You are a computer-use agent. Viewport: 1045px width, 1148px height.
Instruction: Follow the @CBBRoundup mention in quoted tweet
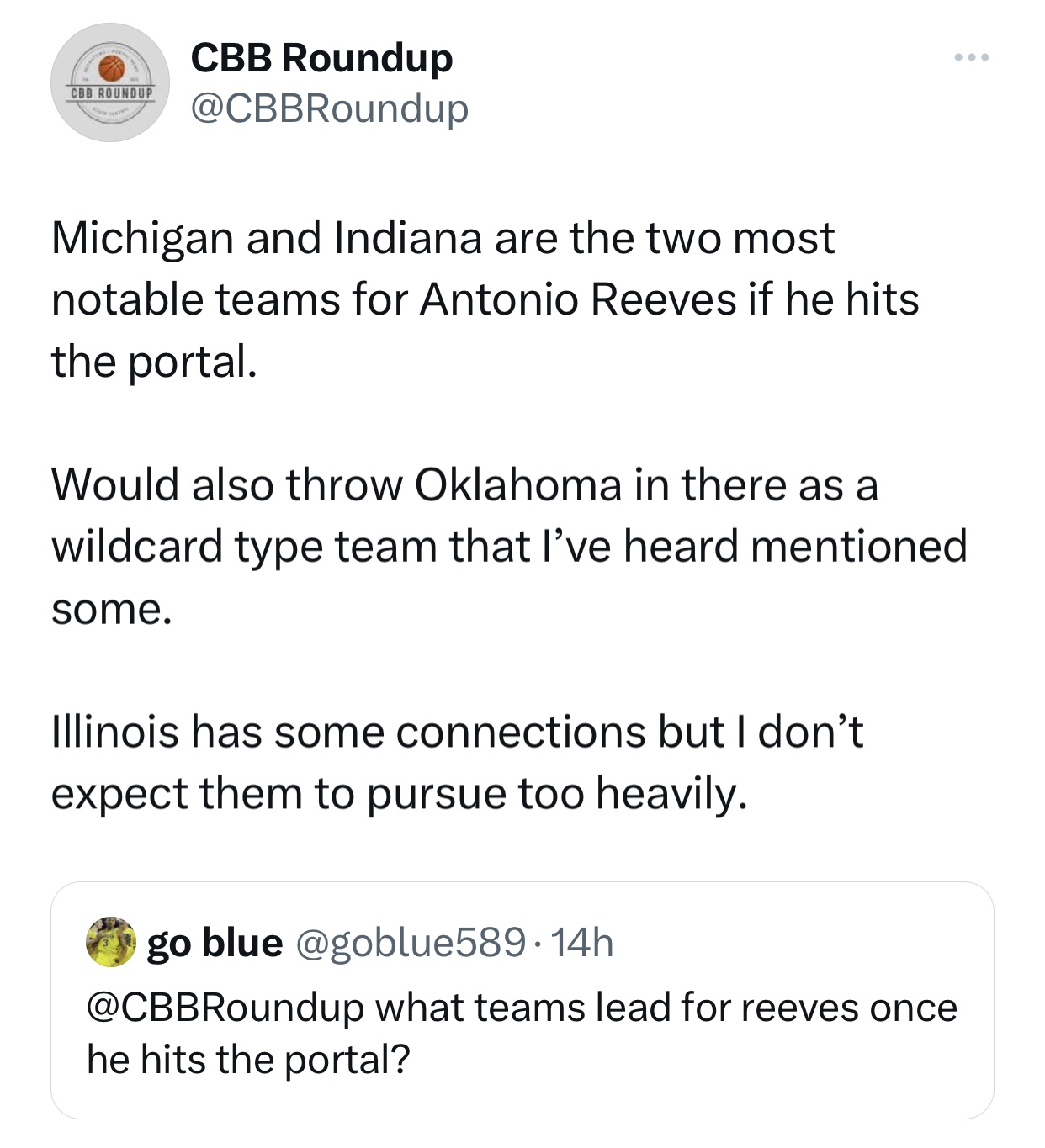(x=225, y=1008)
